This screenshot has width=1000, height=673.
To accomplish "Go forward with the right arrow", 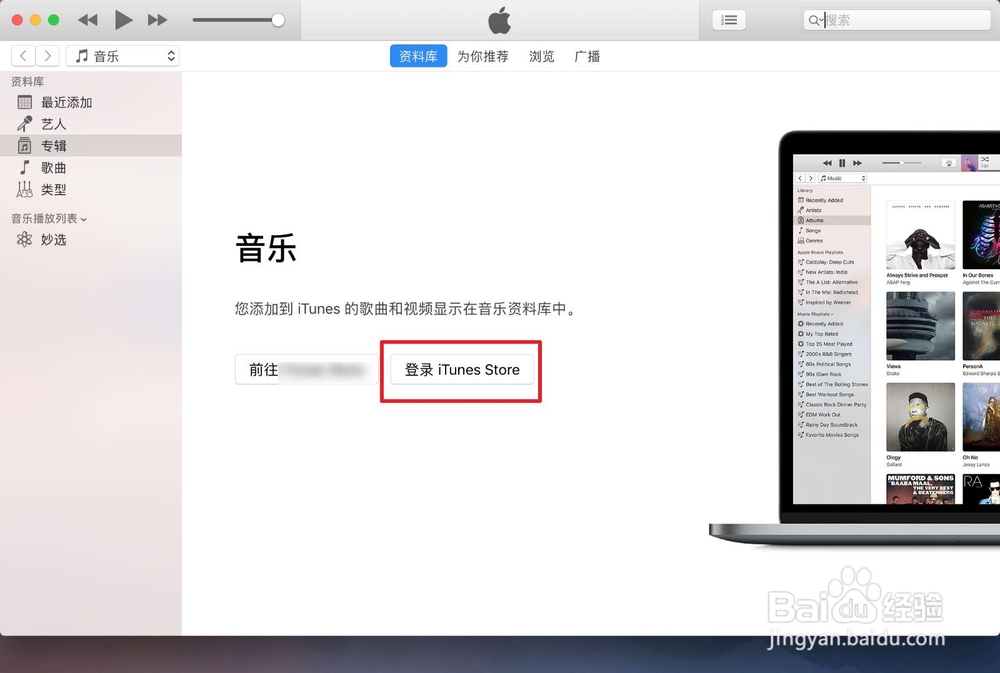I will coord(48,56).
